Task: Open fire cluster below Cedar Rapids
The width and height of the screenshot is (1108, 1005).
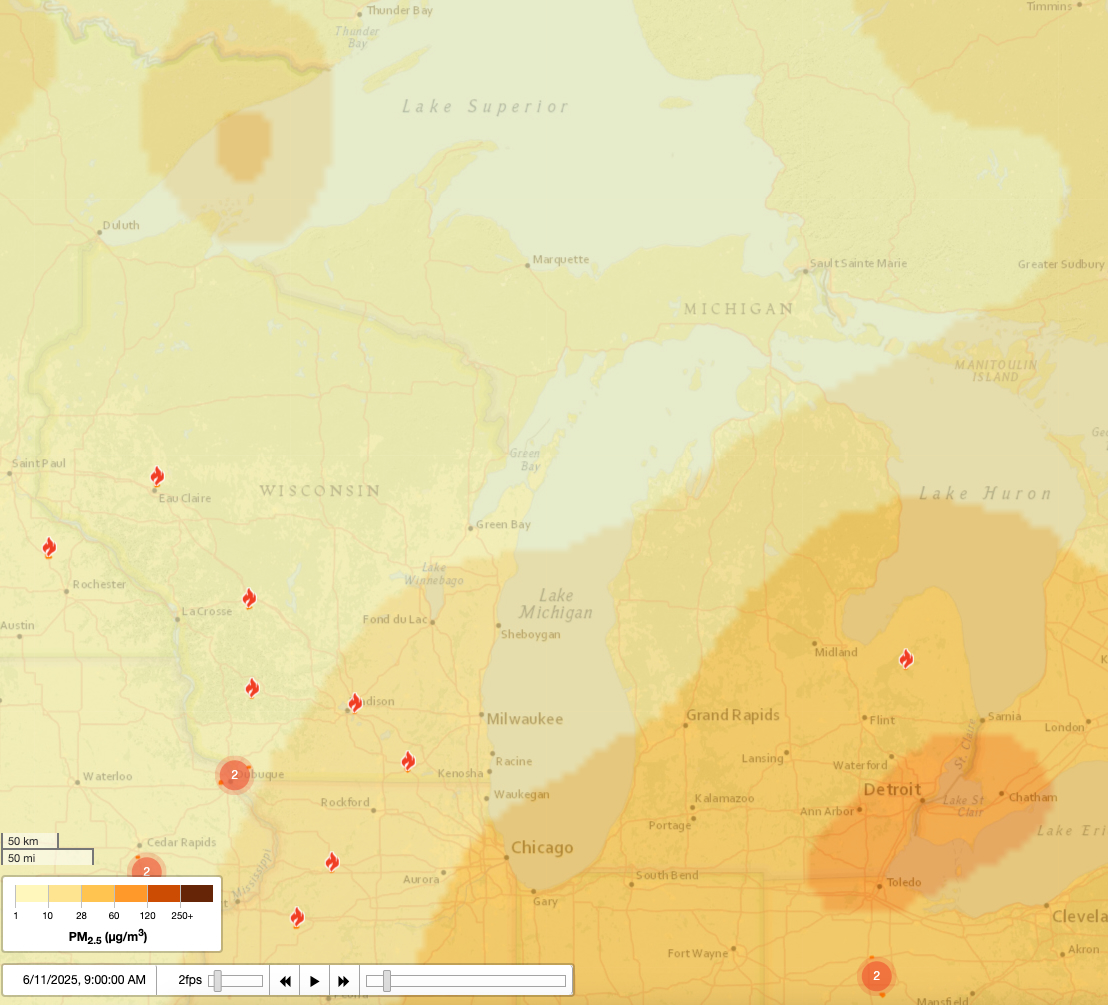Action: [x=147, y=871]
